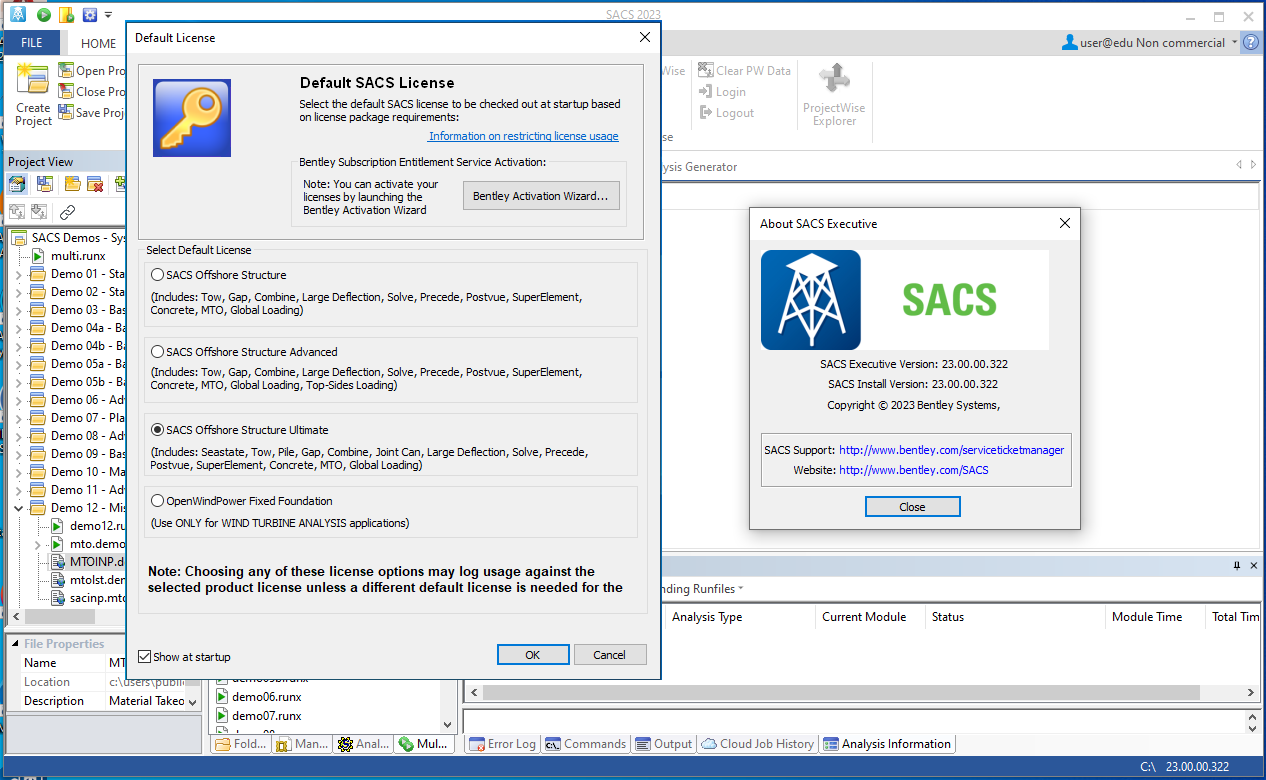Screen dimensions: 1266x780
Task: Expand the Demo 11 folder in project tree
Action: click(18, 490)
